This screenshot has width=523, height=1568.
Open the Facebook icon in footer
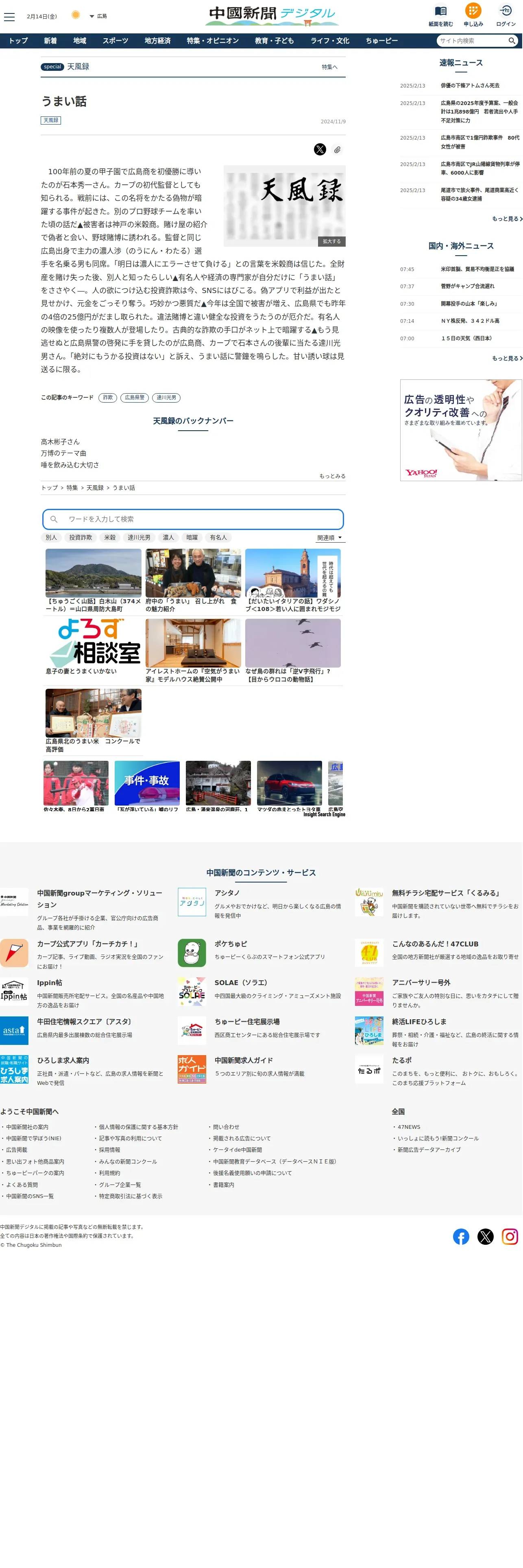[x=461, y=1236]
